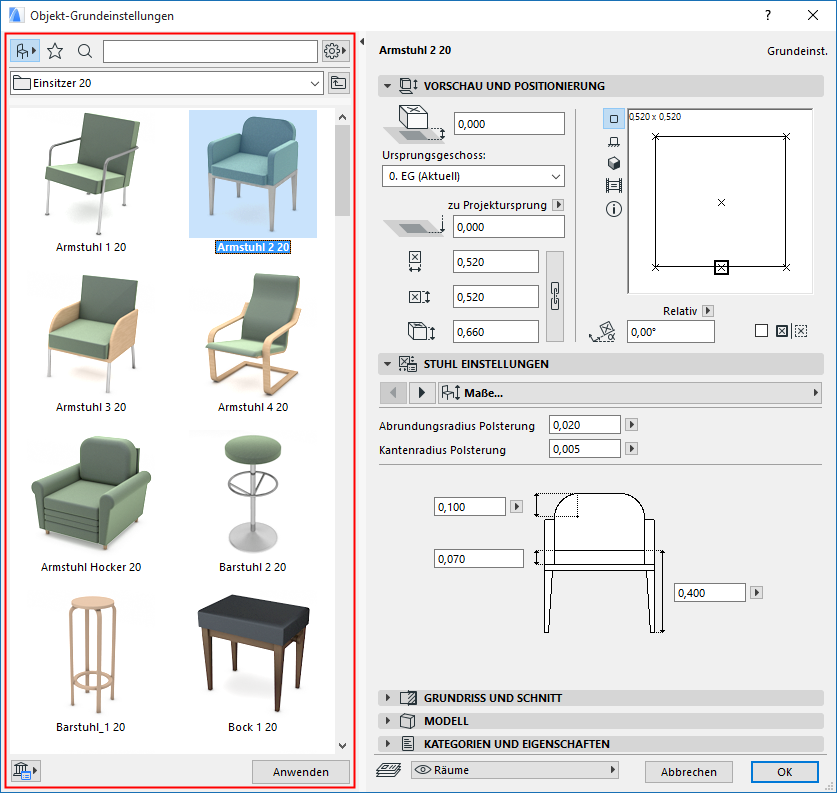Expand the Grundriss und Schnitt section
This screenshot has width=837, height=793.
pos(492,698)
